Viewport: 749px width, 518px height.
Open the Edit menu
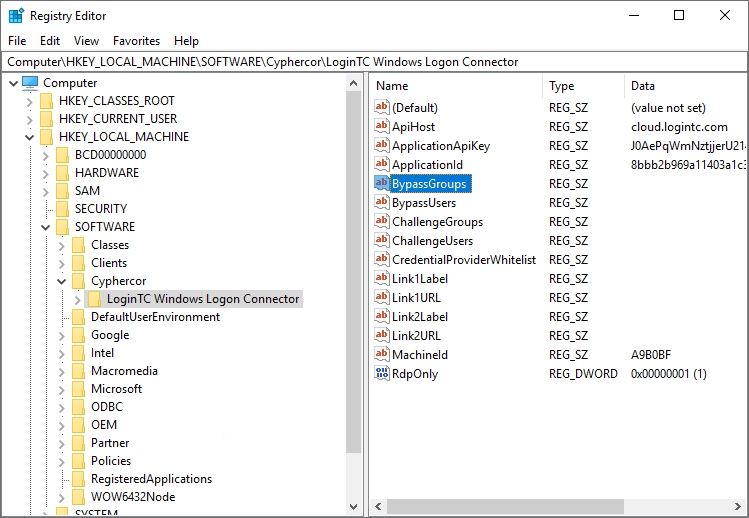pos(50,41)
